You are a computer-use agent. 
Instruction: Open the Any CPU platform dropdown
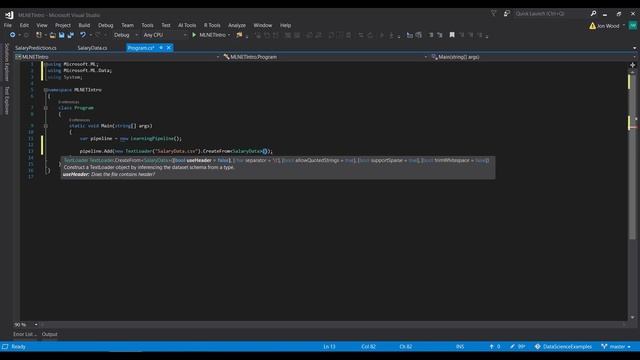[x=165, y=35]
